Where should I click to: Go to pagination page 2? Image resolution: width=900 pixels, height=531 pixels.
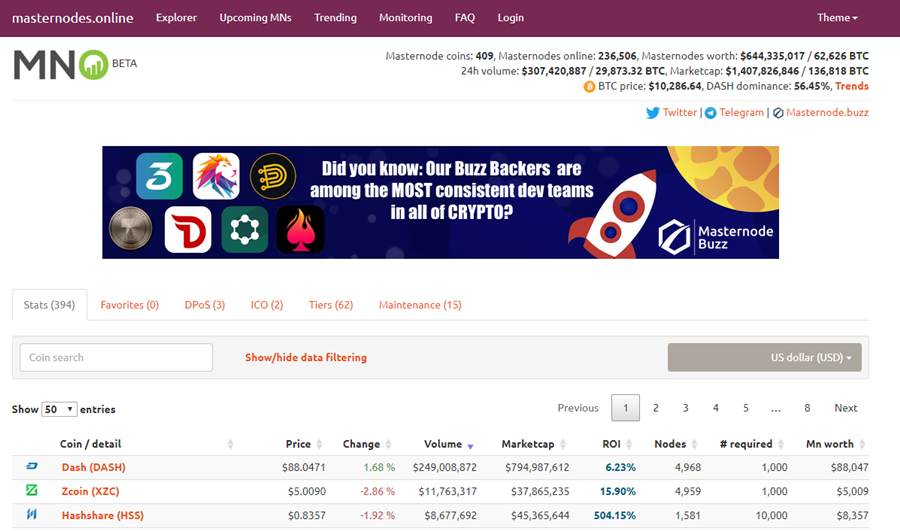pos(655,408)
